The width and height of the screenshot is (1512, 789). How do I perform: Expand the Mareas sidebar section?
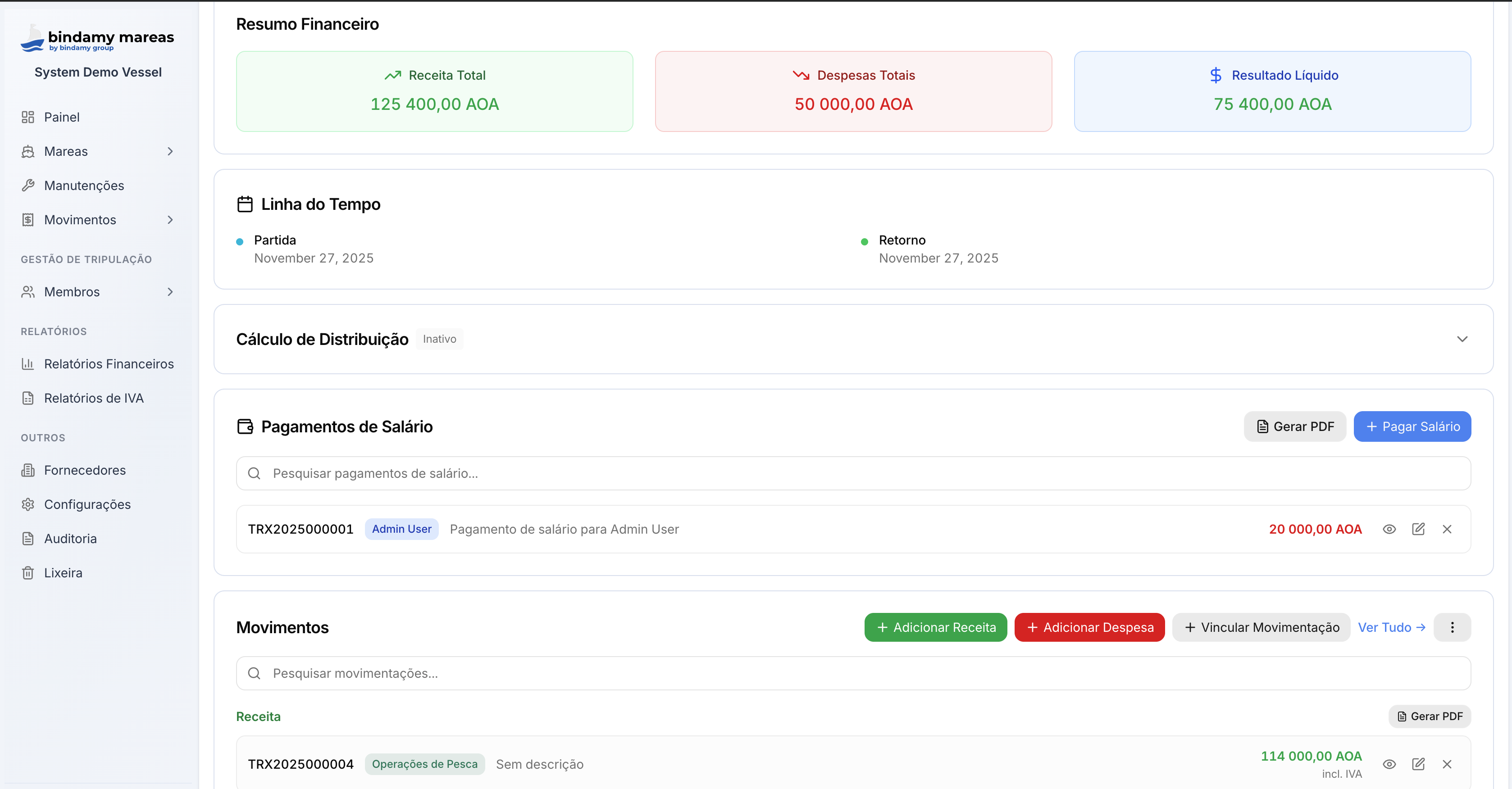(x=170, y=151)
